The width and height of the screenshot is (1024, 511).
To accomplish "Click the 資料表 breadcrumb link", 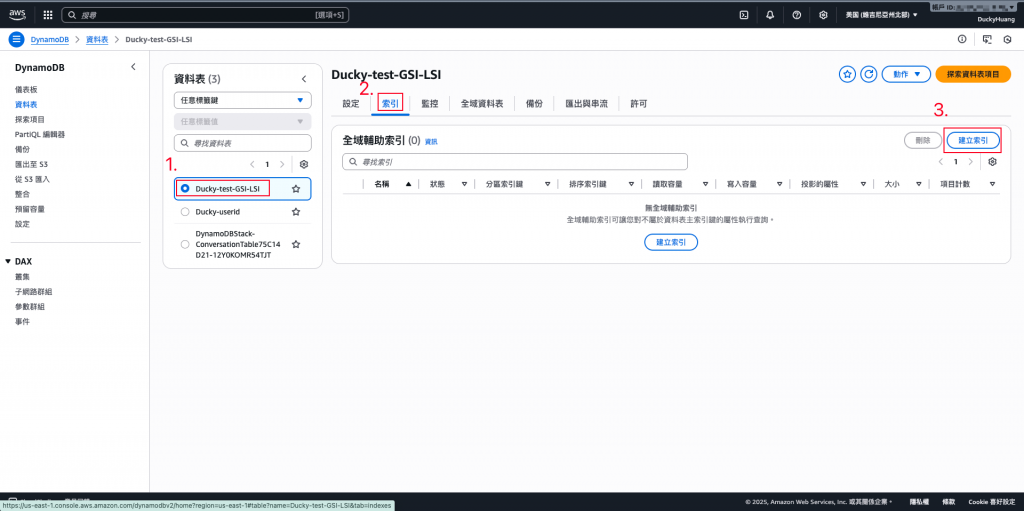I will point(97,39).
